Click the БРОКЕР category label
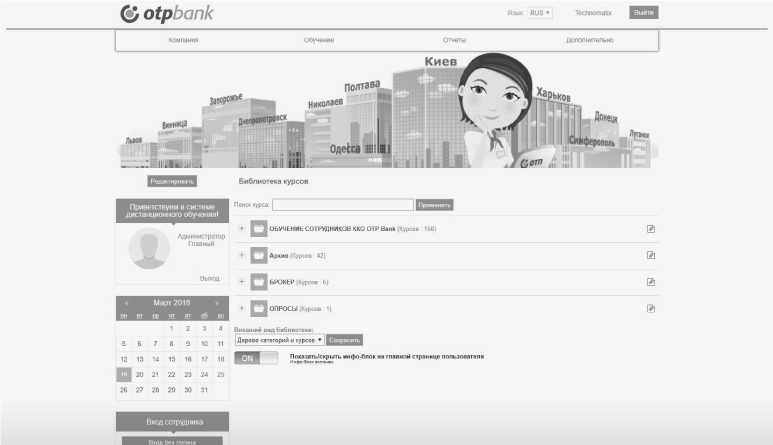Viewport: 773px width, 445px height. click(281, 282)
